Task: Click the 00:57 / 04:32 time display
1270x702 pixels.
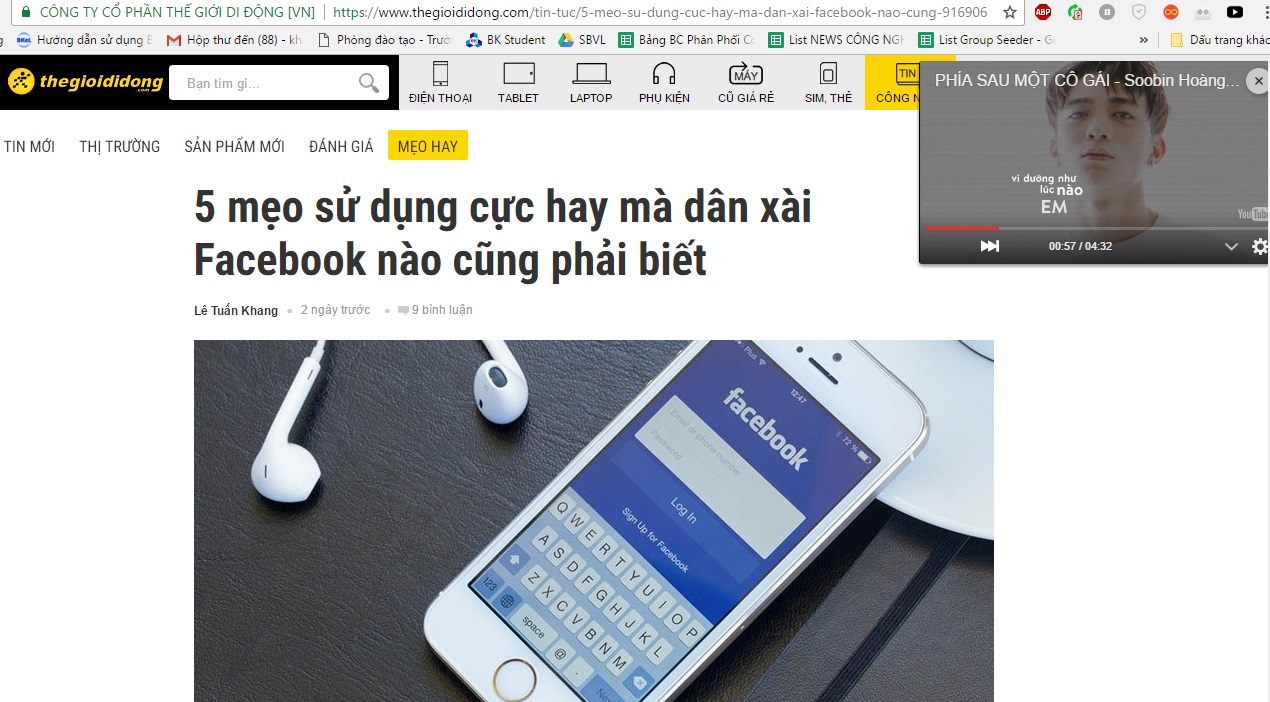Action: pyautogui.click(x=1080, y=246)
